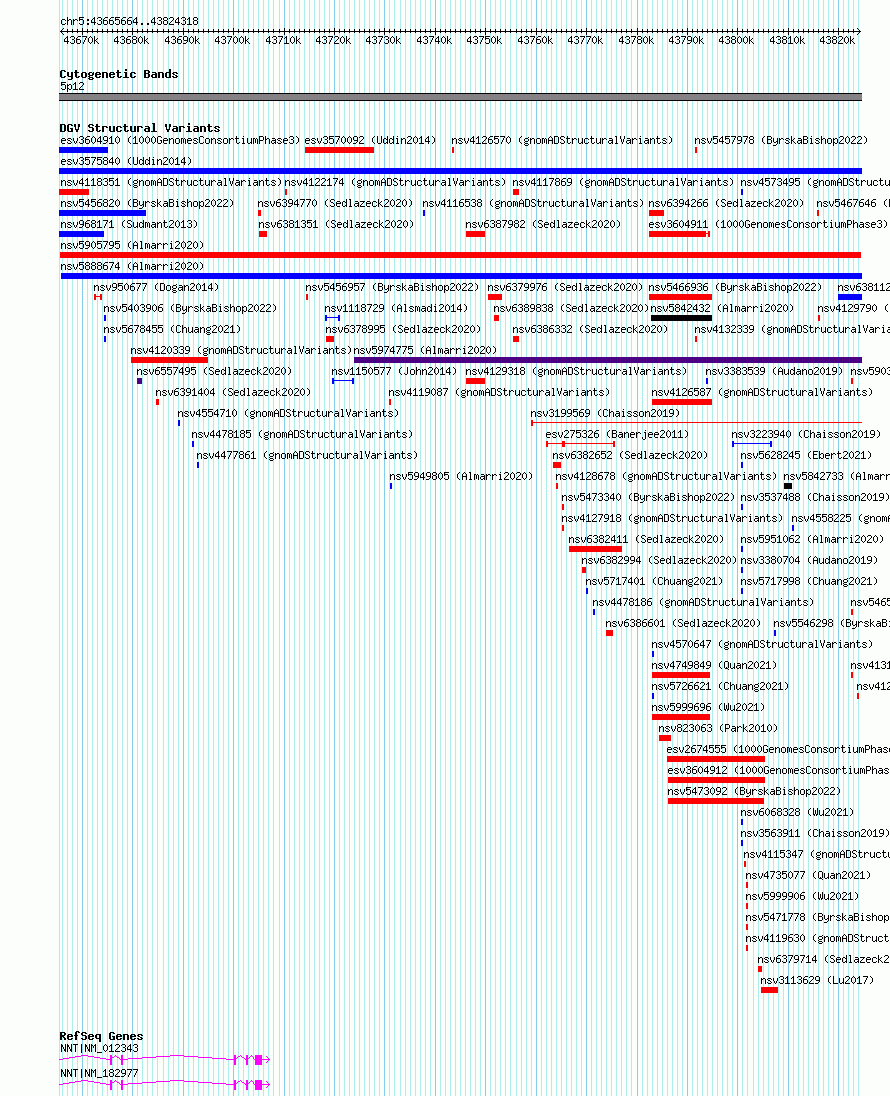Click the red nsv3113629 variant bar
This screenshot has width=890, height=1096.
(769, 989)
